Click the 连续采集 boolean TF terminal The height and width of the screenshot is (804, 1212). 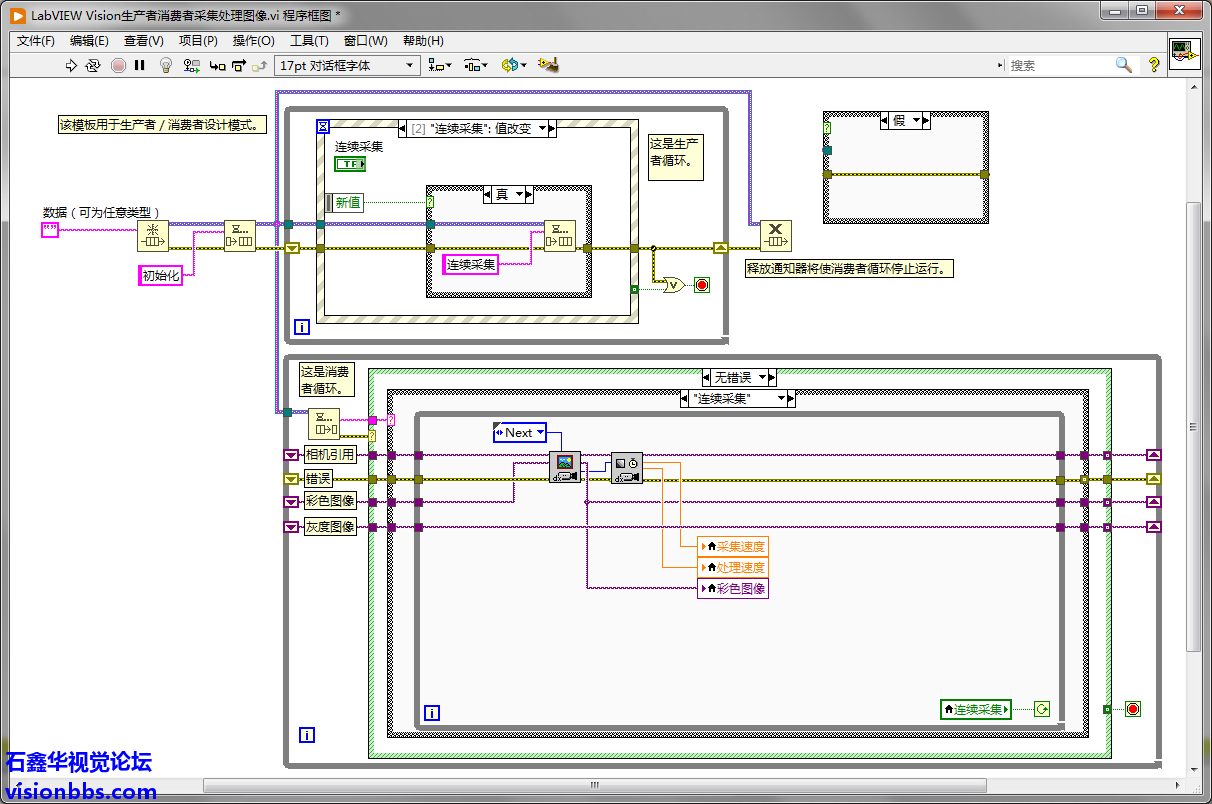coord(349,164)
